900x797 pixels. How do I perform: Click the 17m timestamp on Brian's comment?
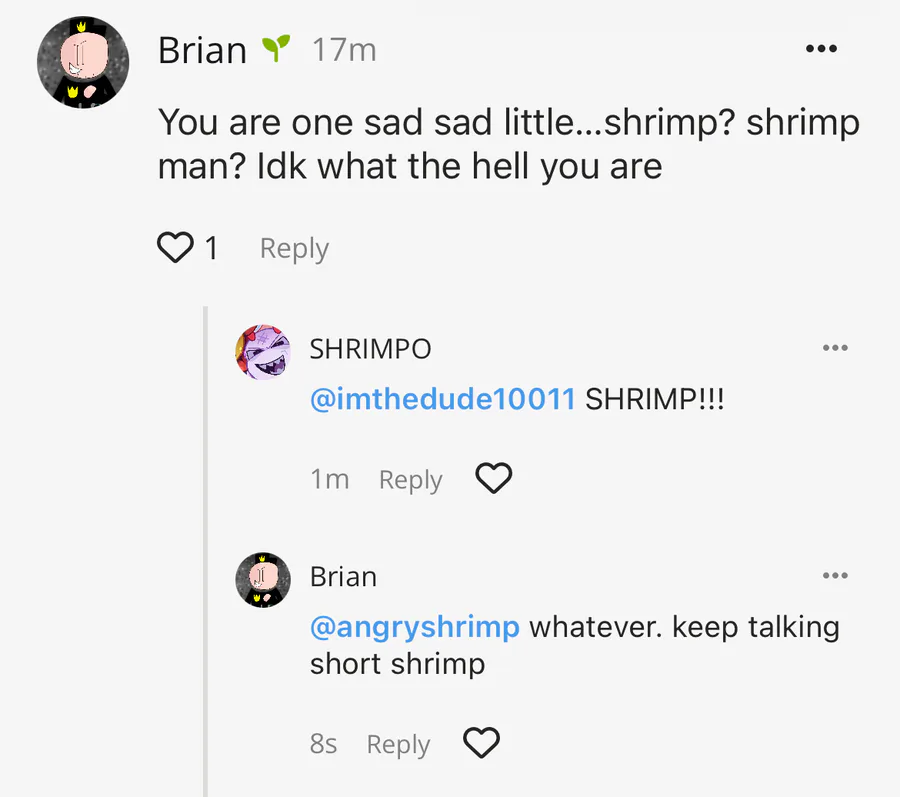point(344,49)
